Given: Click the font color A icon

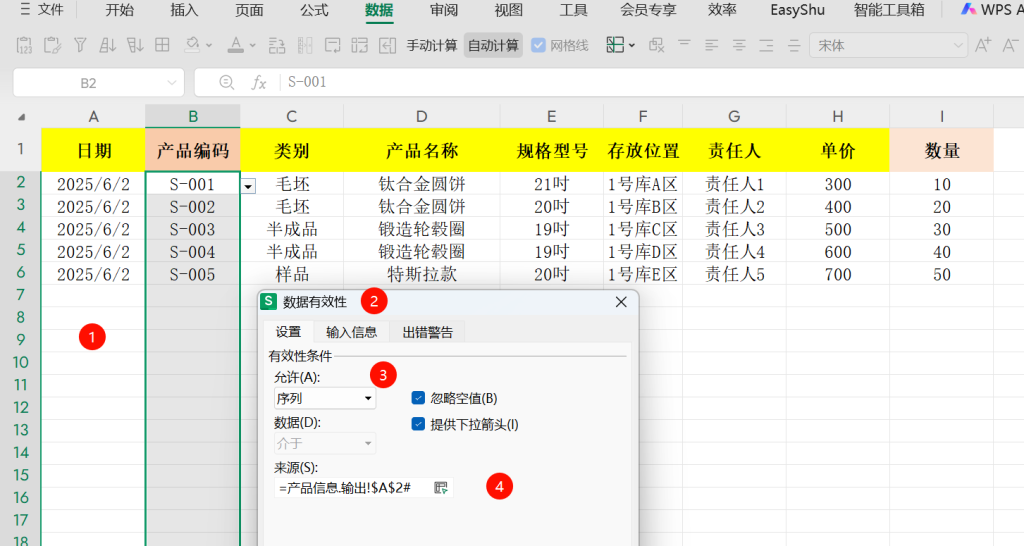Looking at the screenshot, I should [x=236, y=45].
